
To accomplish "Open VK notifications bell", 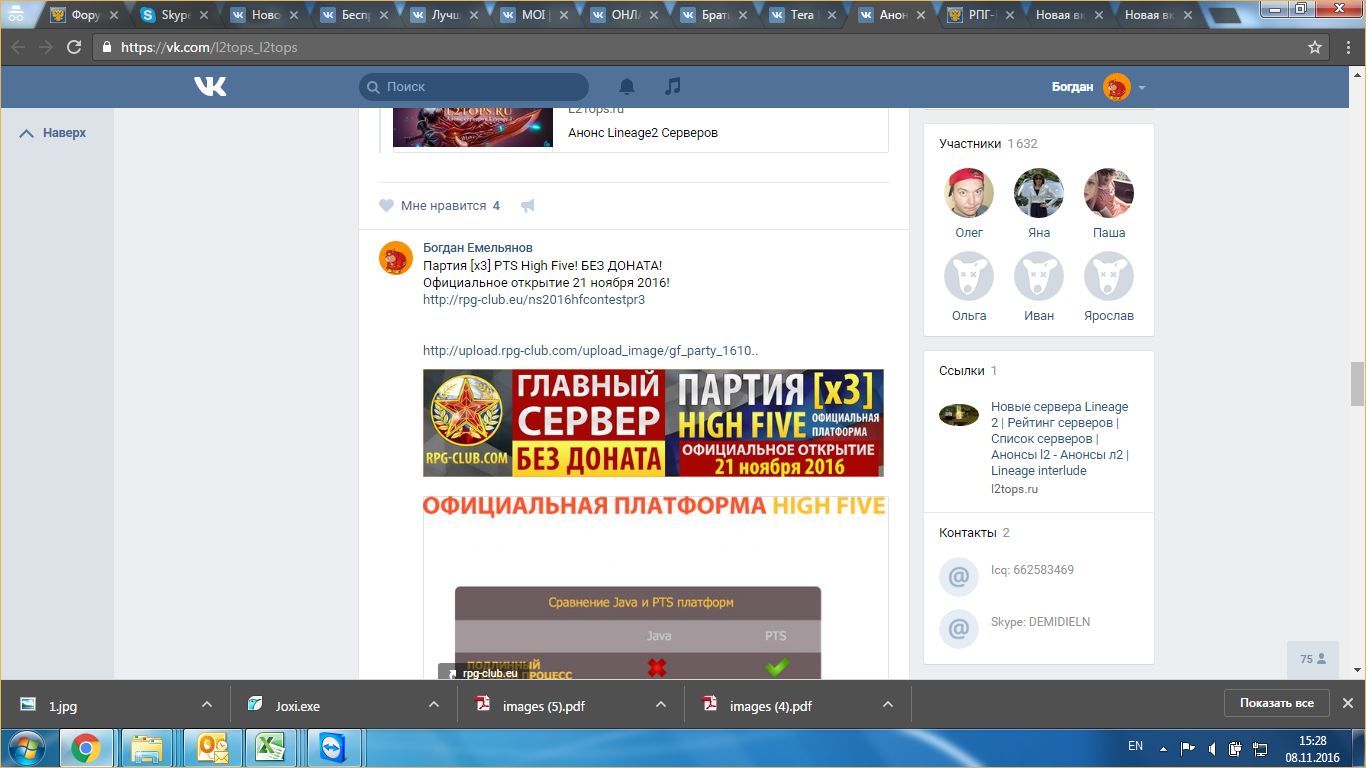I will point(627,87).
